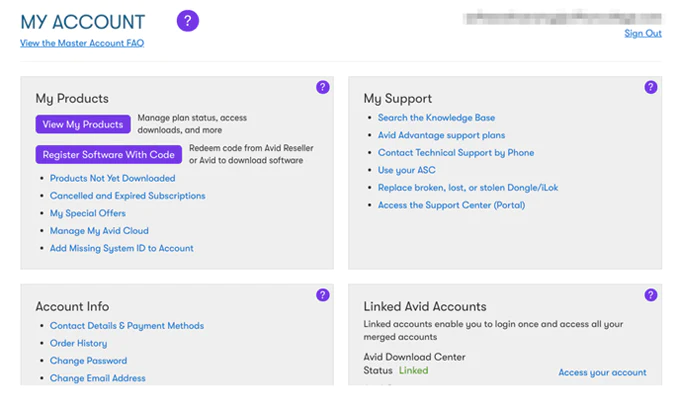678x408 pixels.
Task: Open the Change Password link
Action: point(88,360)
